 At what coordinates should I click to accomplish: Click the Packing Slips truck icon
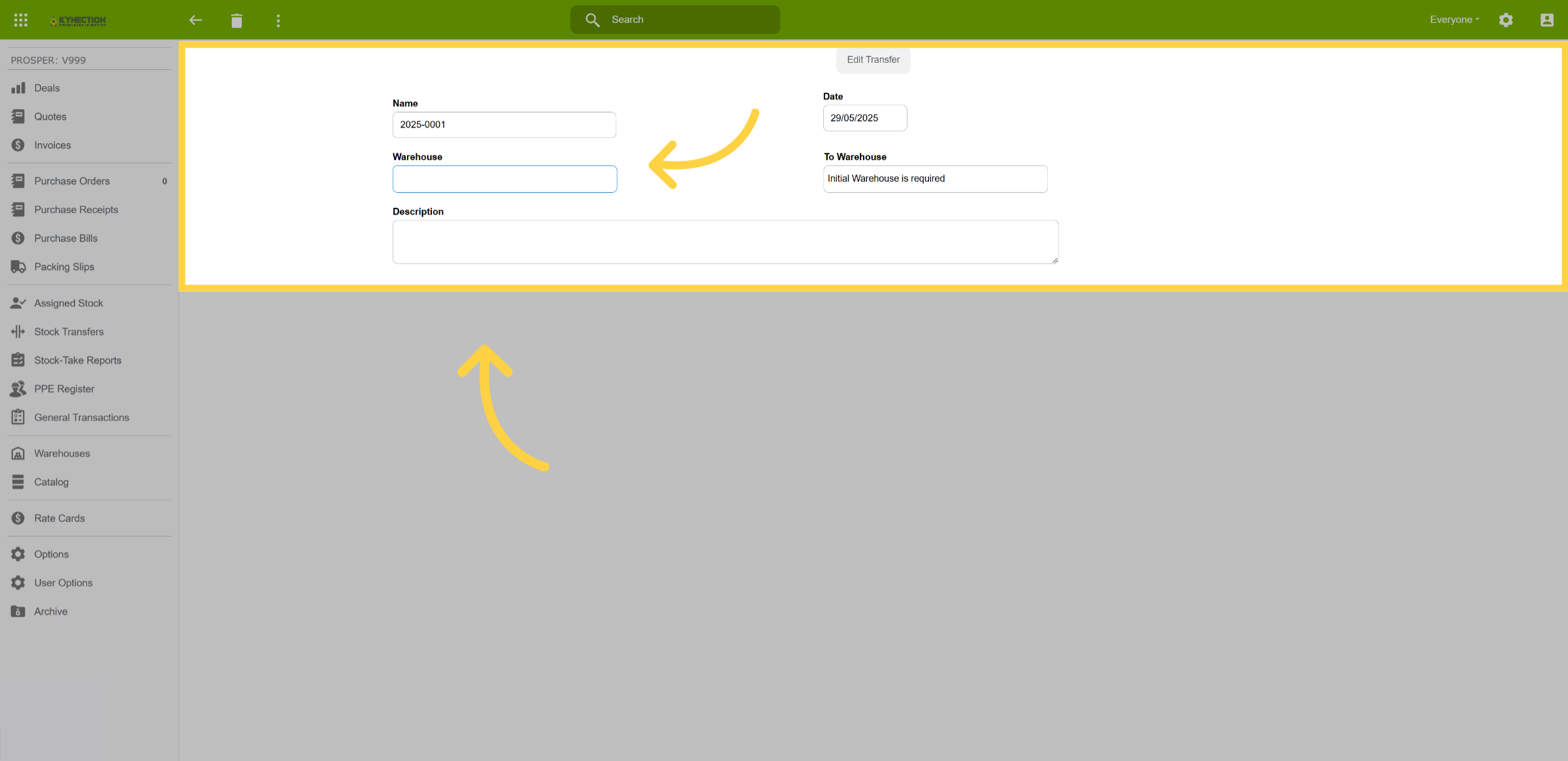point(18,267)
